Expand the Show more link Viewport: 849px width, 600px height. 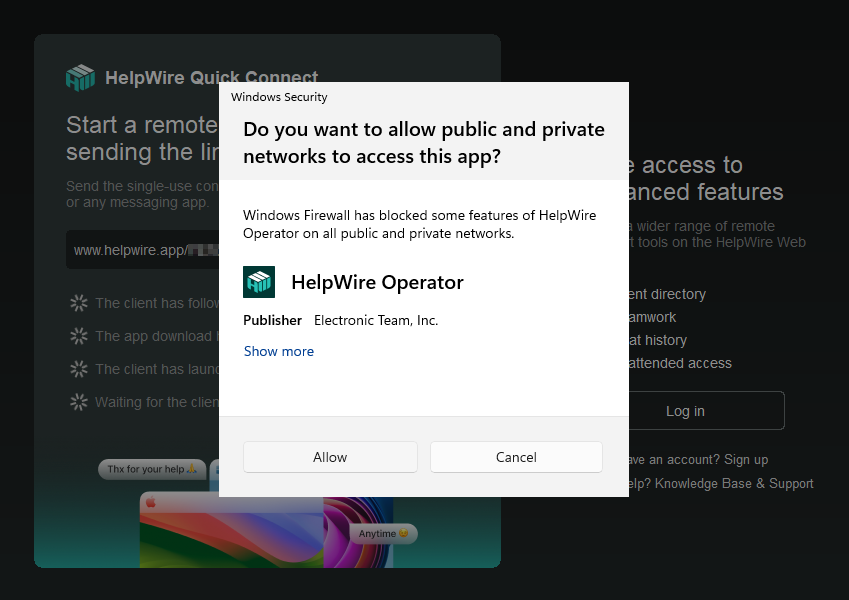pyautogui.click(x=279, y=351)
